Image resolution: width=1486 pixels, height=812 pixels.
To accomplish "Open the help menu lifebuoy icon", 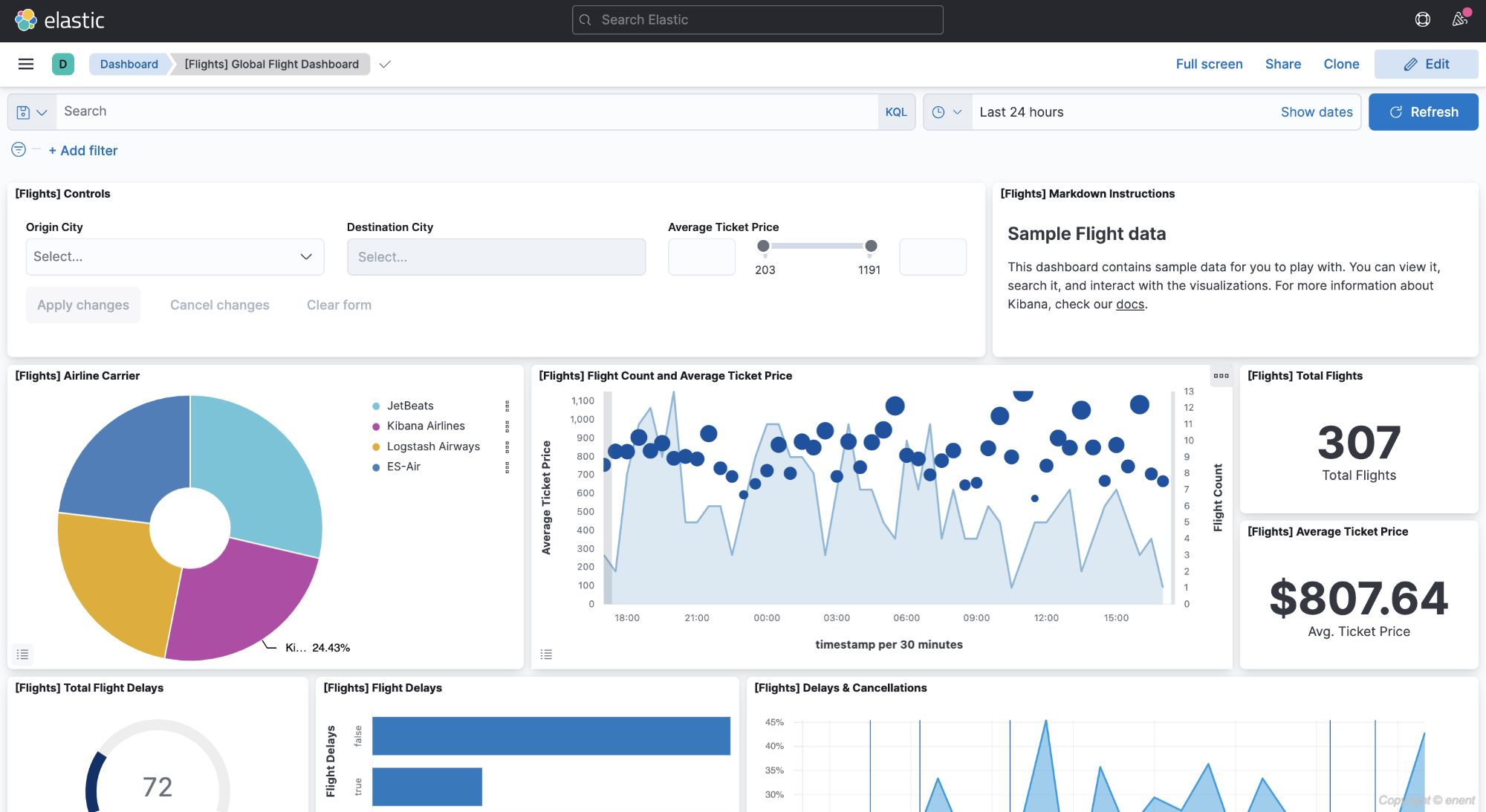I will tap(1422, 20).
